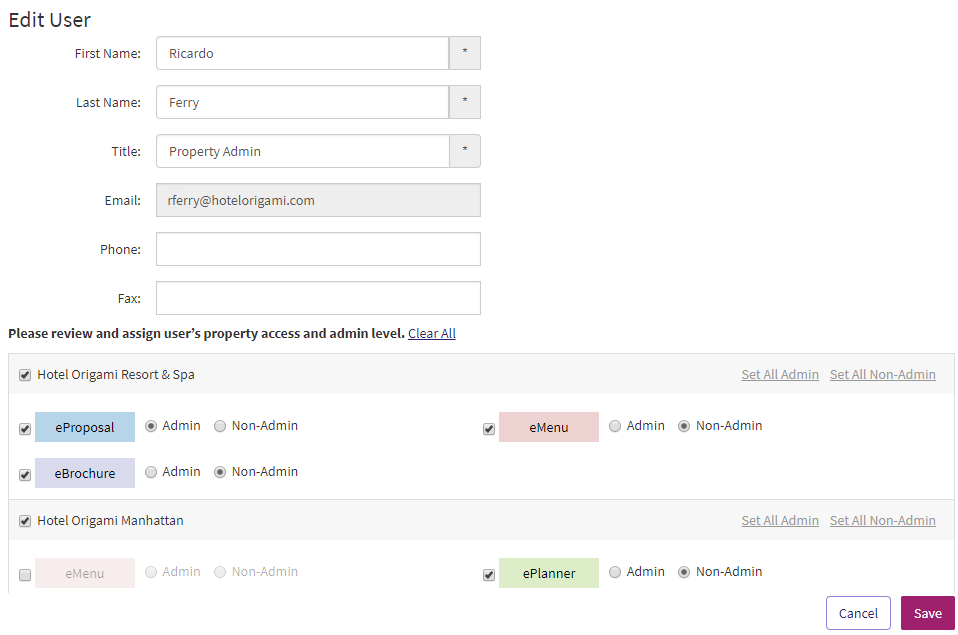Select Admin for ePlanner
Screen dimensions: 958x635
tap(615, 572)
